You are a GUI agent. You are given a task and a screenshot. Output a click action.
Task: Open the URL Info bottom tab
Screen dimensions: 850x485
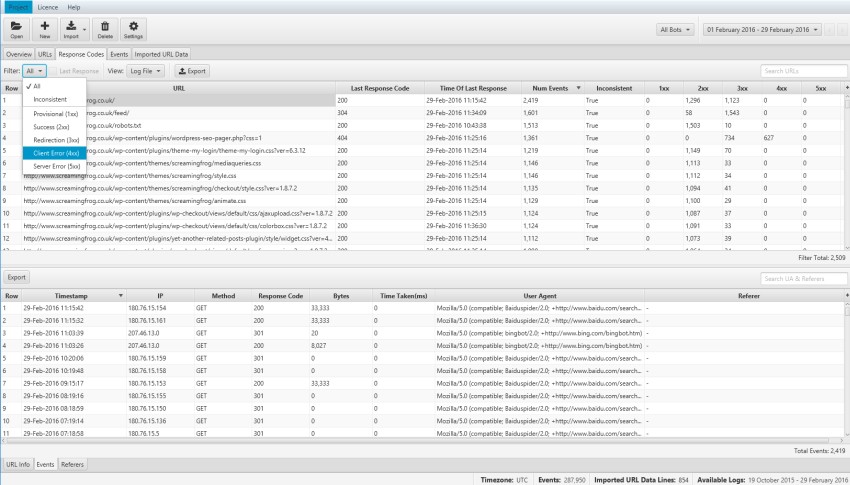pyautogui.click(x=18, y=464)
